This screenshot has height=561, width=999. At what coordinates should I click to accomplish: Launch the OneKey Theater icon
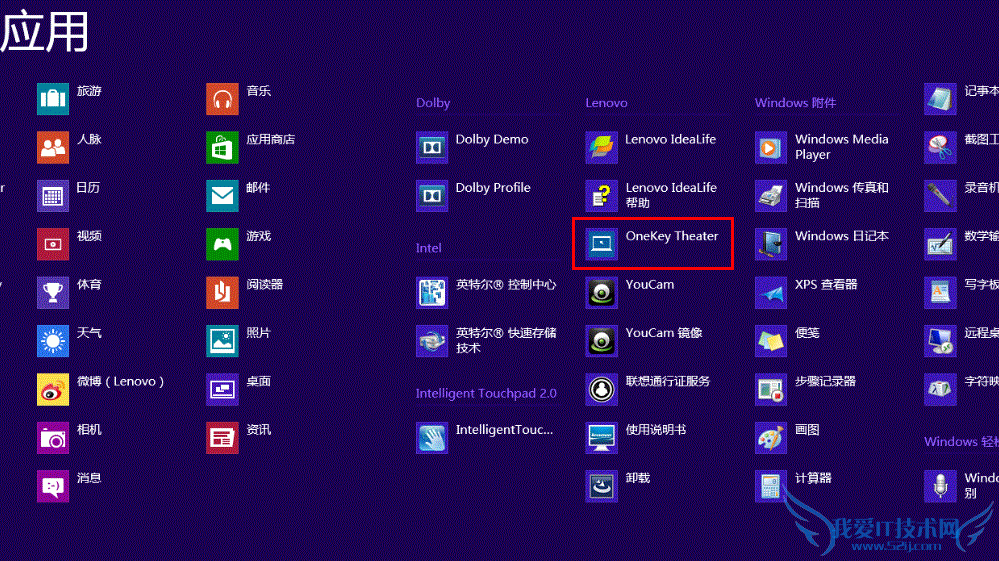coord(601,244)
